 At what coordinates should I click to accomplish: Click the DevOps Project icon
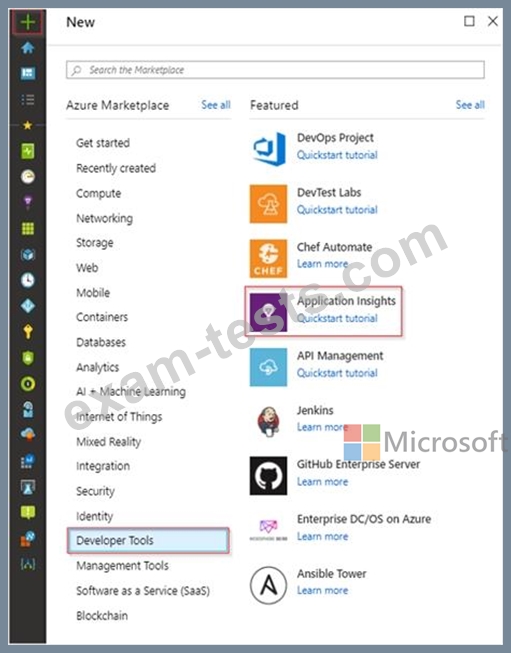tap(269, 149)
